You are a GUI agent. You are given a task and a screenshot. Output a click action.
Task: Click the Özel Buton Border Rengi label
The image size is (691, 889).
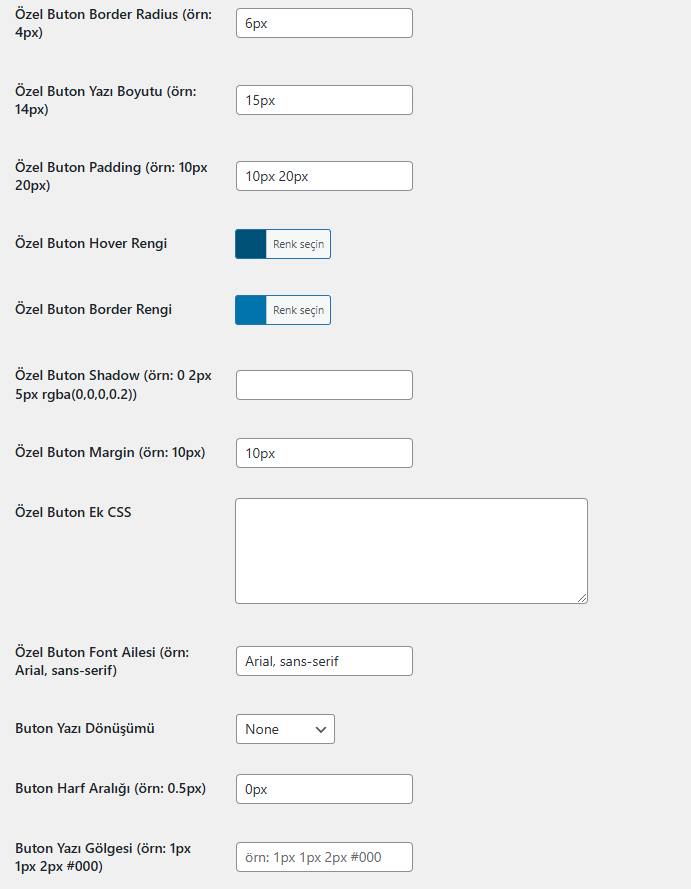click(94, 310)
